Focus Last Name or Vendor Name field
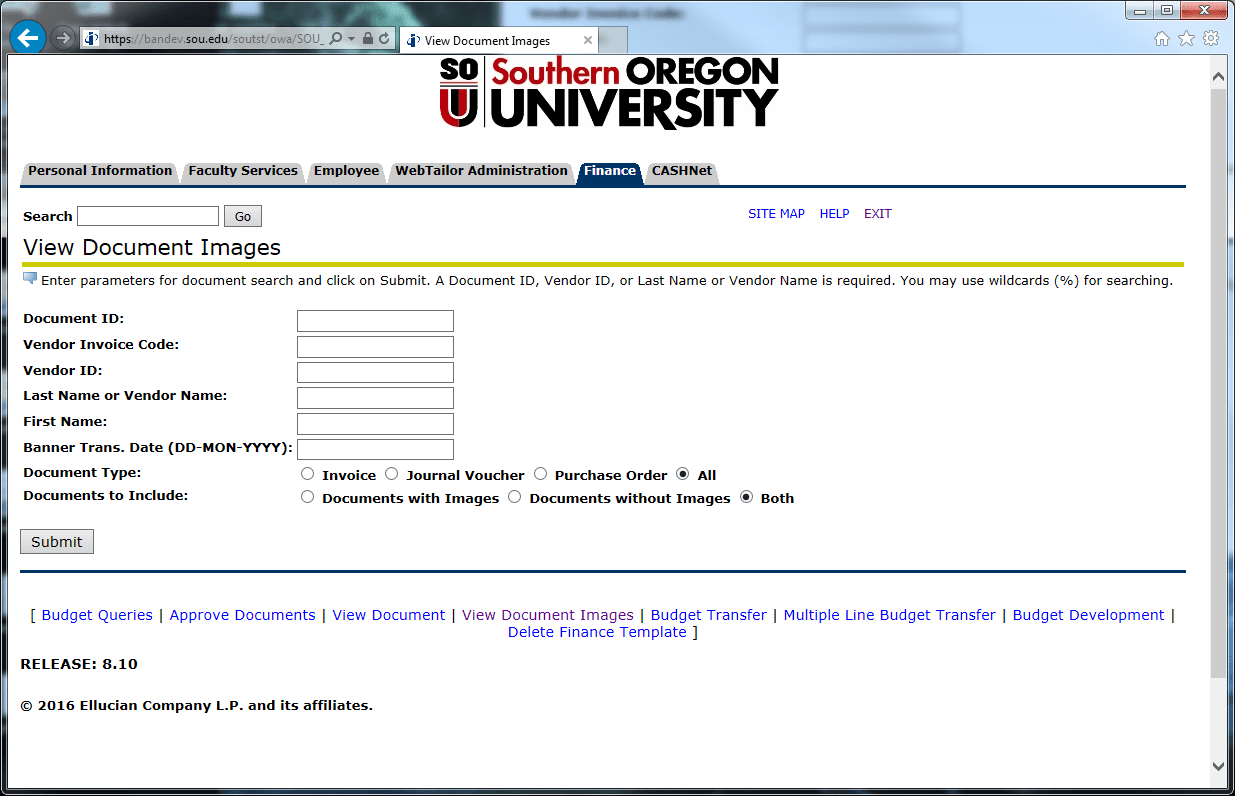The image size is (1235, 796). [x=375, y=398]
